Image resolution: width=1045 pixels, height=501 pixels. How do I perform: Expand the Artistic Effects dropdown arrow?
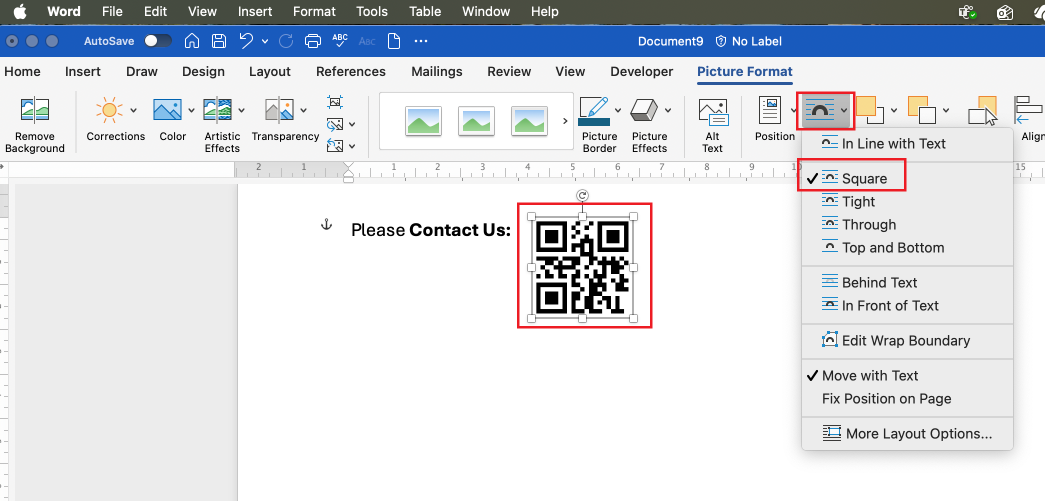click(241, 110)
